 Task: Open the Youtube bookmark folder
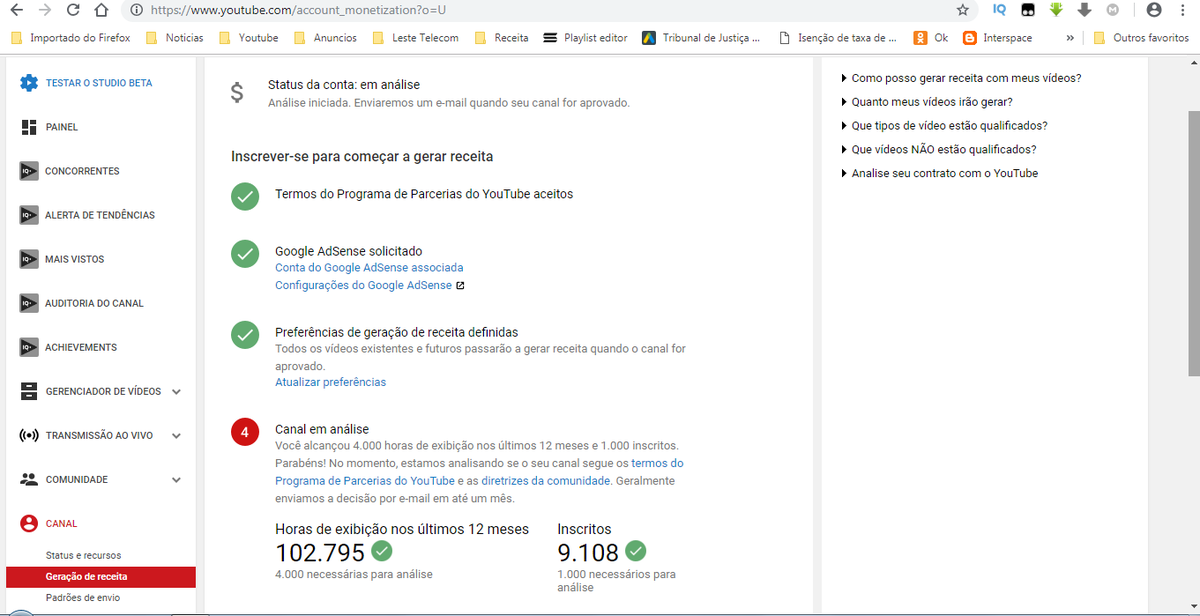tap(248, 37)
